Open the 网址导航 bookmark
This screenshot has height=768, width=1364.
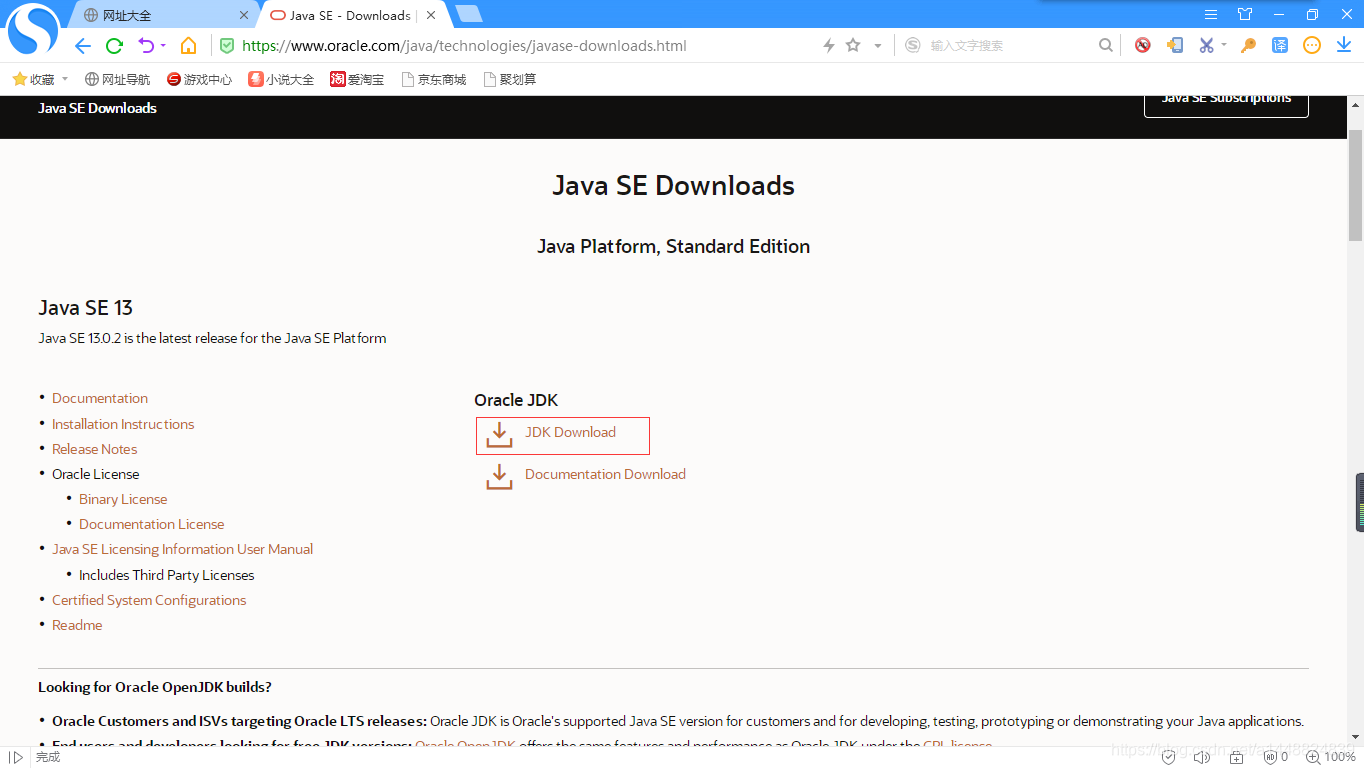coord(117,79)
